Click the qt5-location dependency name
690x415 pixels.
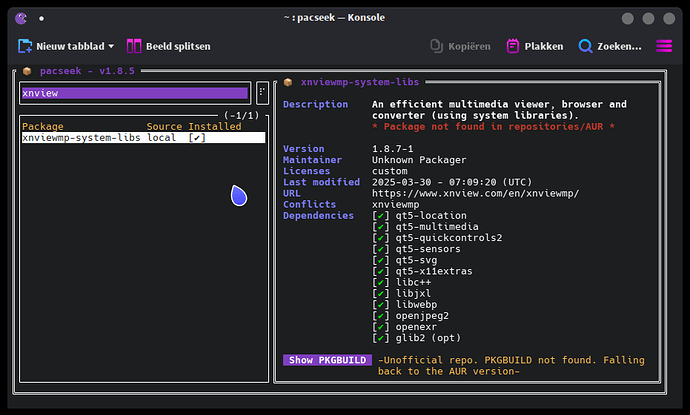click(431, 216)
